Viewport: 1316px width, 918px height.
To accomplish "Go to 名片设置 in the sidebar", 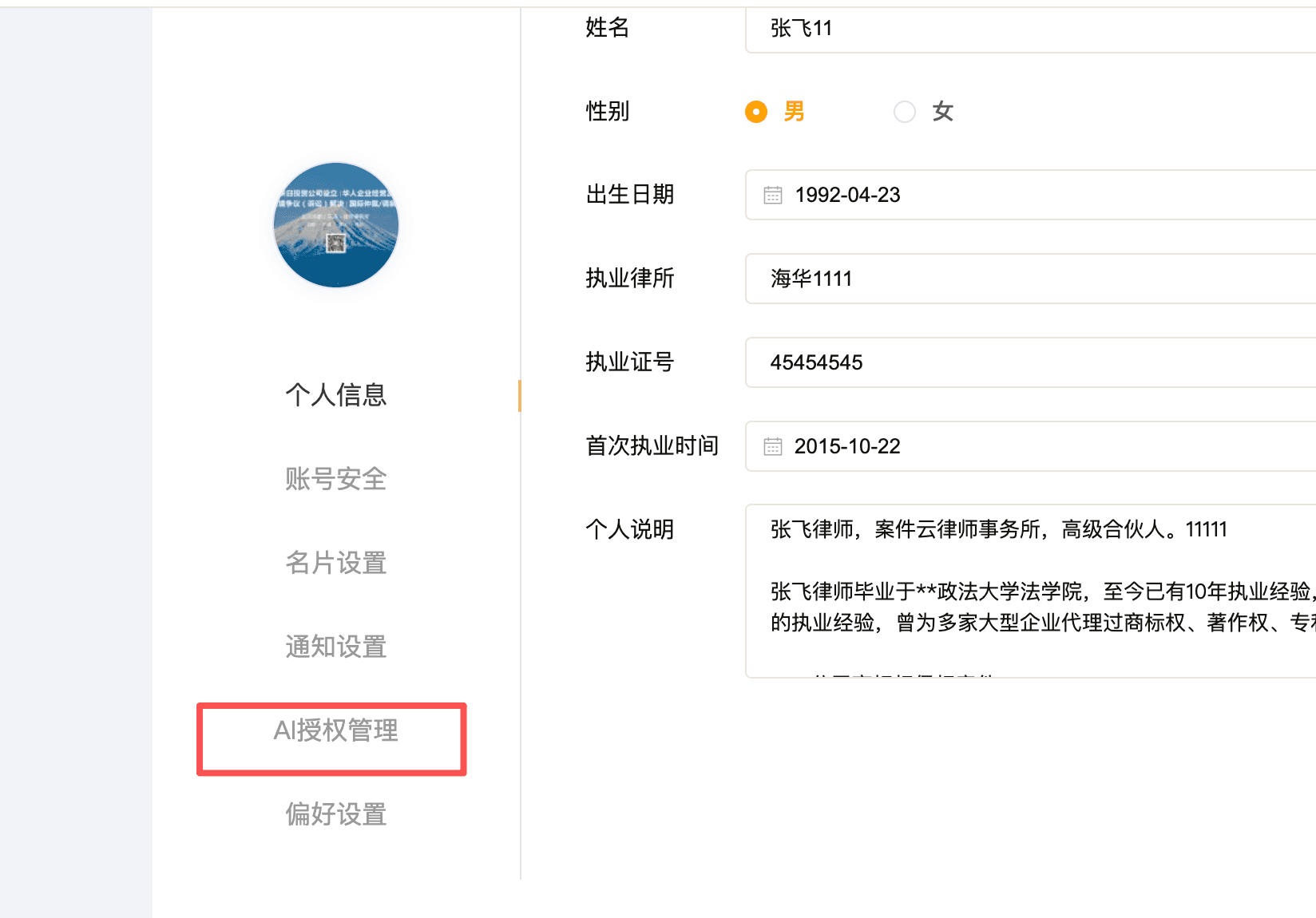I will pyautogui.click(x=336, y=563).
